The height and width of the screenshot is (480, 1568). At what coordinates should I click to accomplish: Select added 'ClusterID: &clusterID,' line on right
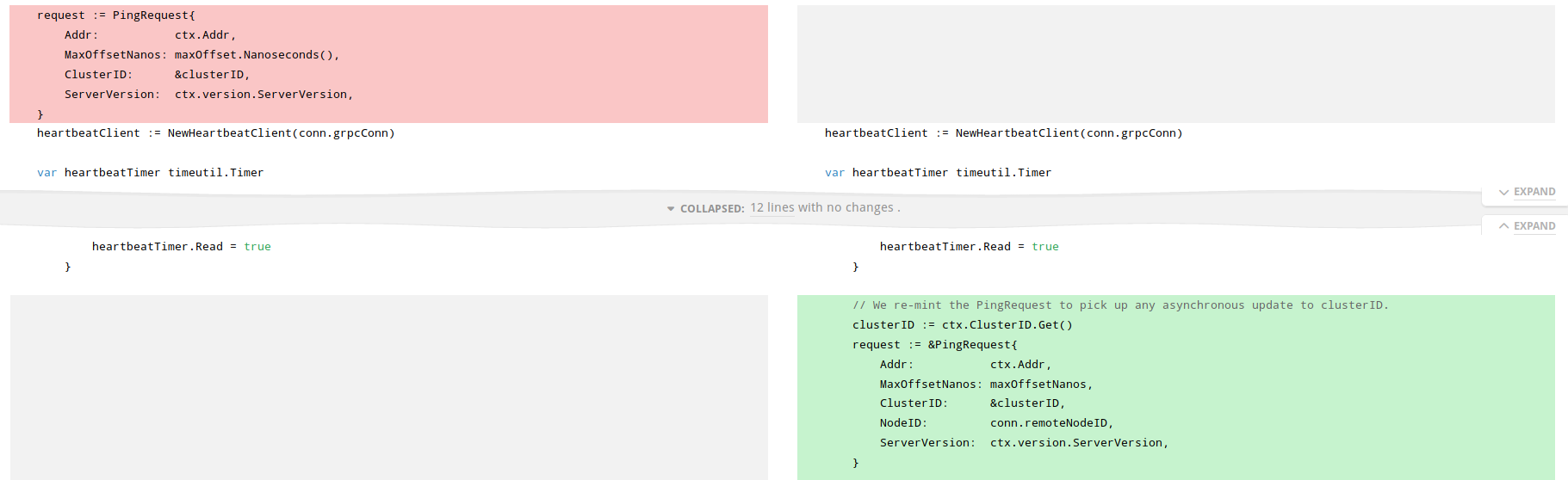[972, 403]
